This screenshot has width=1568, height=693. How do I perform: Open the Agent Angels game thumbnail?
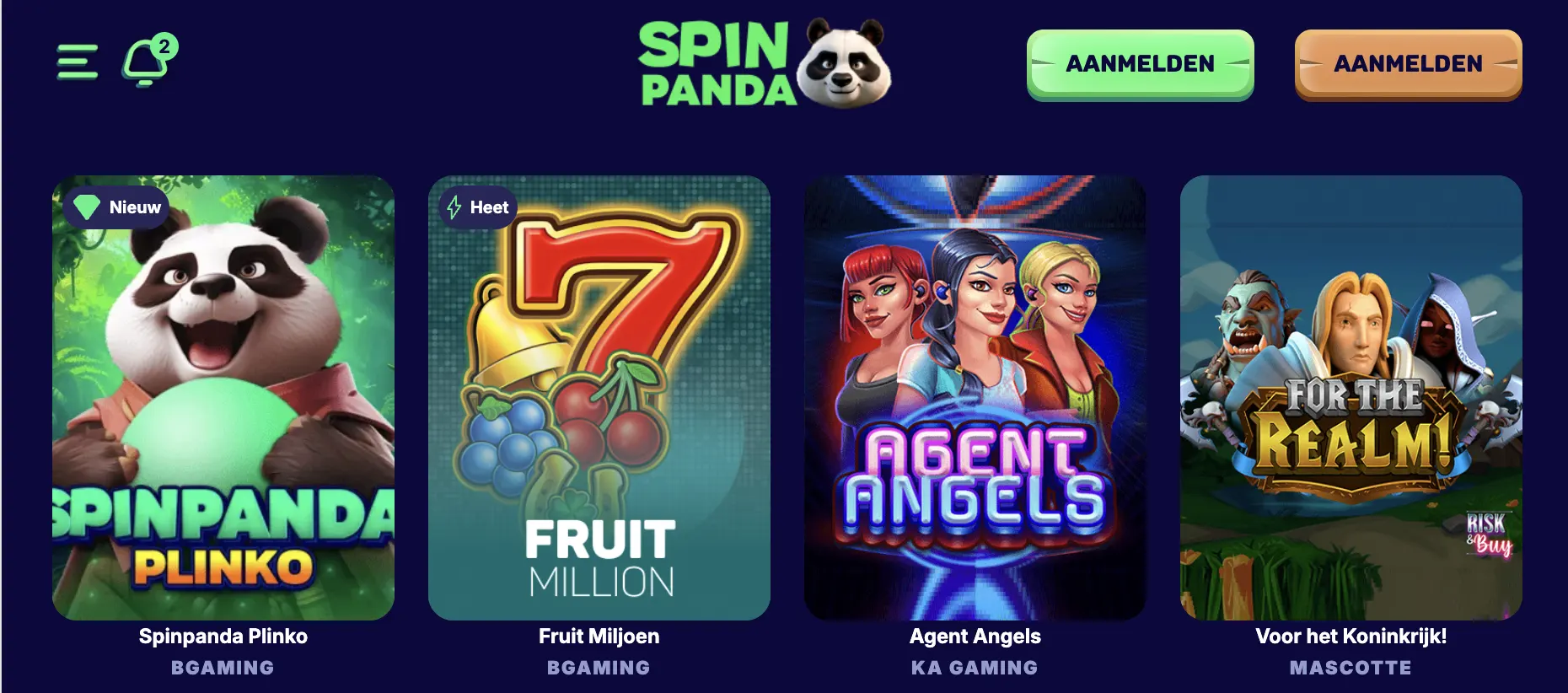point(975,398)
